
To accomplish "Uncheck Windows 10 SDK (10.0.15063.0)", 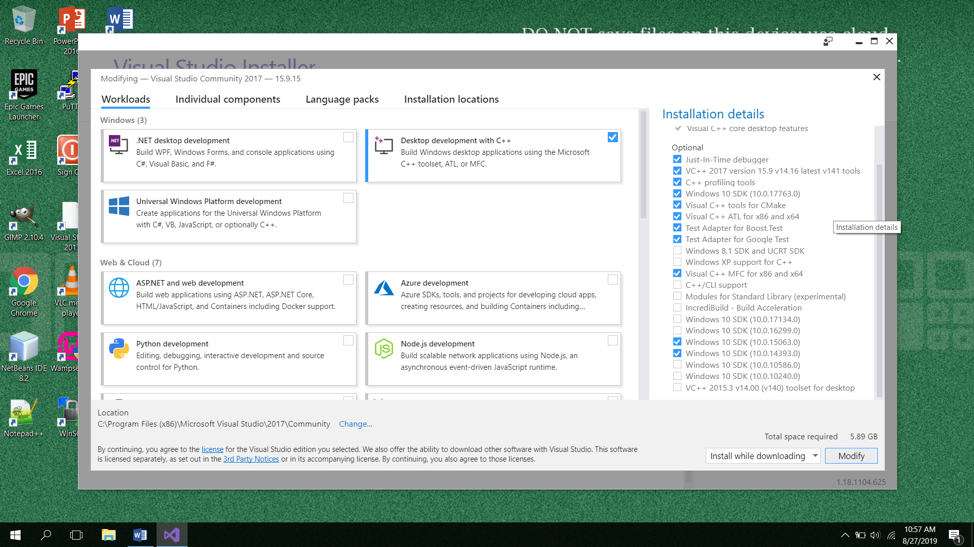I will pyautogui.click(x=677, y=341).
